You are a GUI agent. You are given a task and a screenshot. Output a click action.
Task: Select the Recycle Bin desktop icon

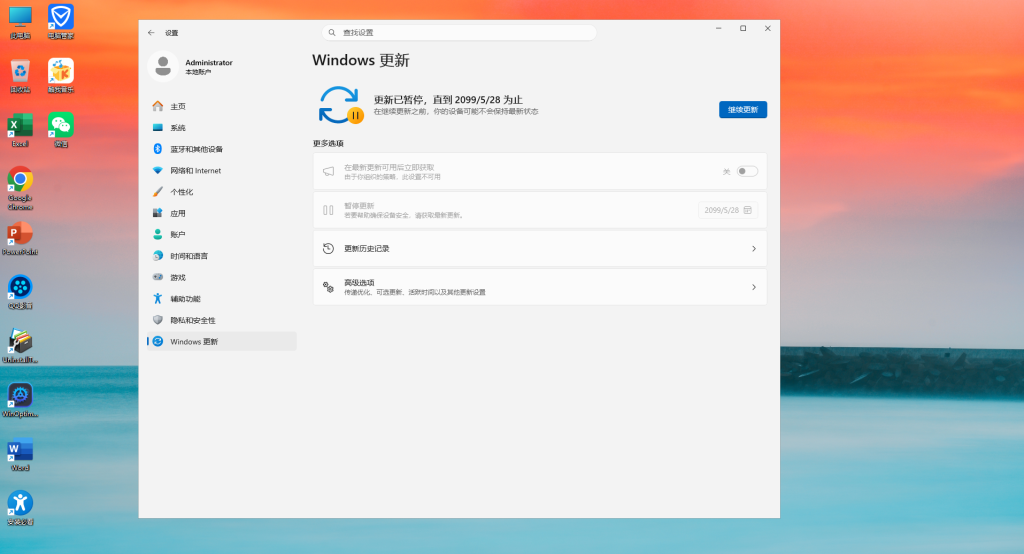(20, 76)
